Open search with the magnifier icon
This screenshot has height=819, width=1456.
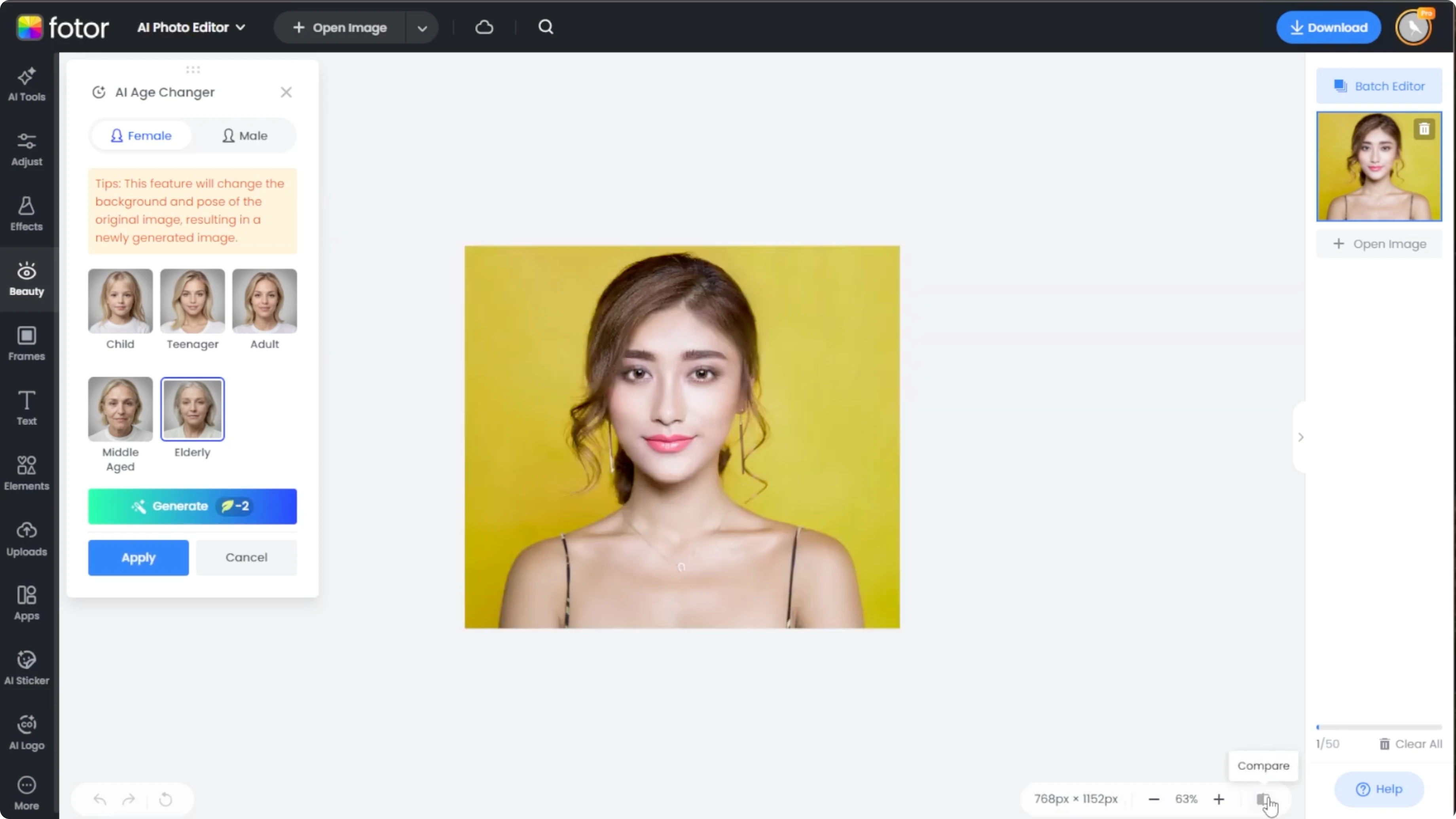546,27
